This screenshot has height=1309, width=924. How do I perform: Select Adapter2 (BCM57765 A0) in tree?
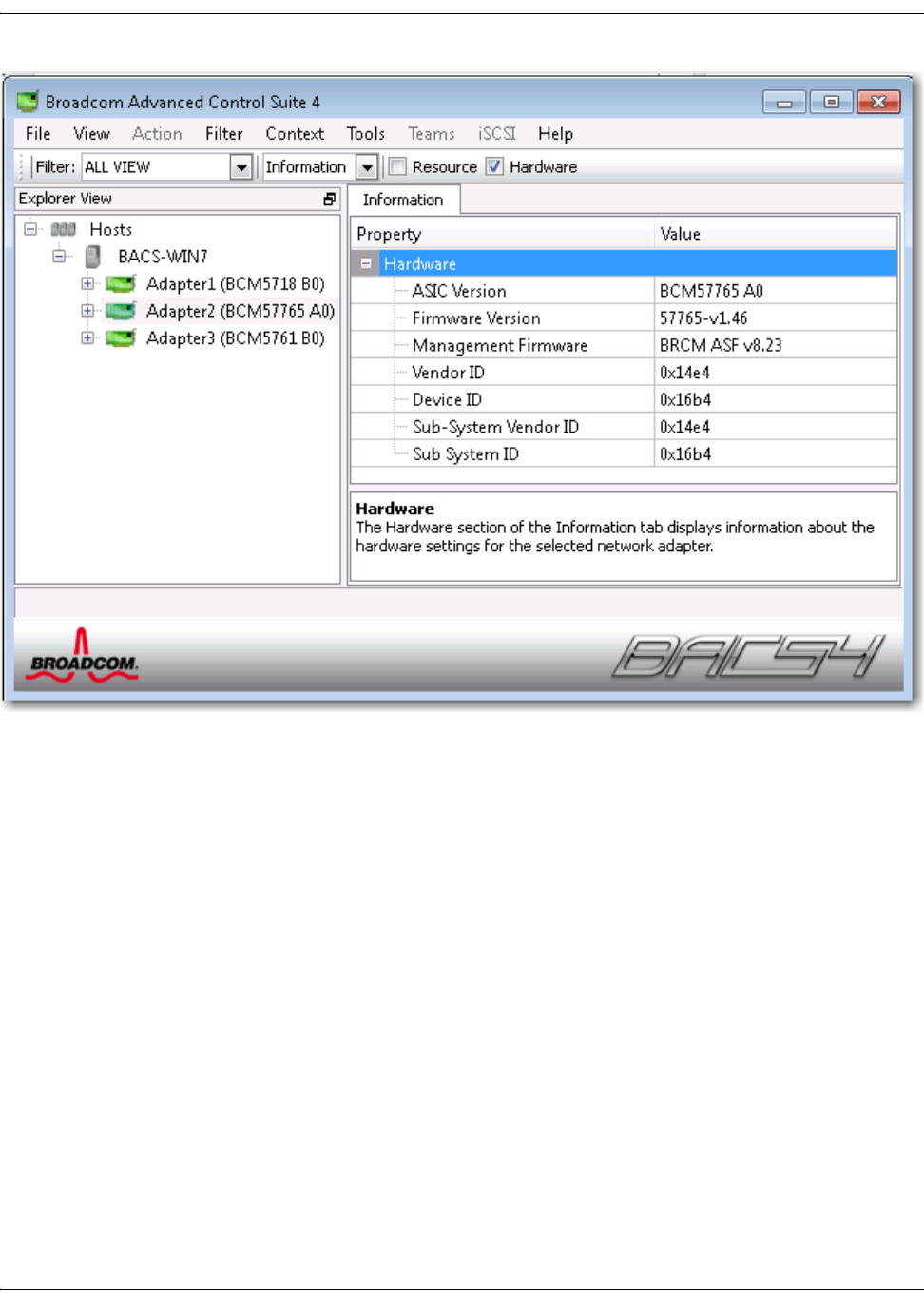click(x=241, y=311)
